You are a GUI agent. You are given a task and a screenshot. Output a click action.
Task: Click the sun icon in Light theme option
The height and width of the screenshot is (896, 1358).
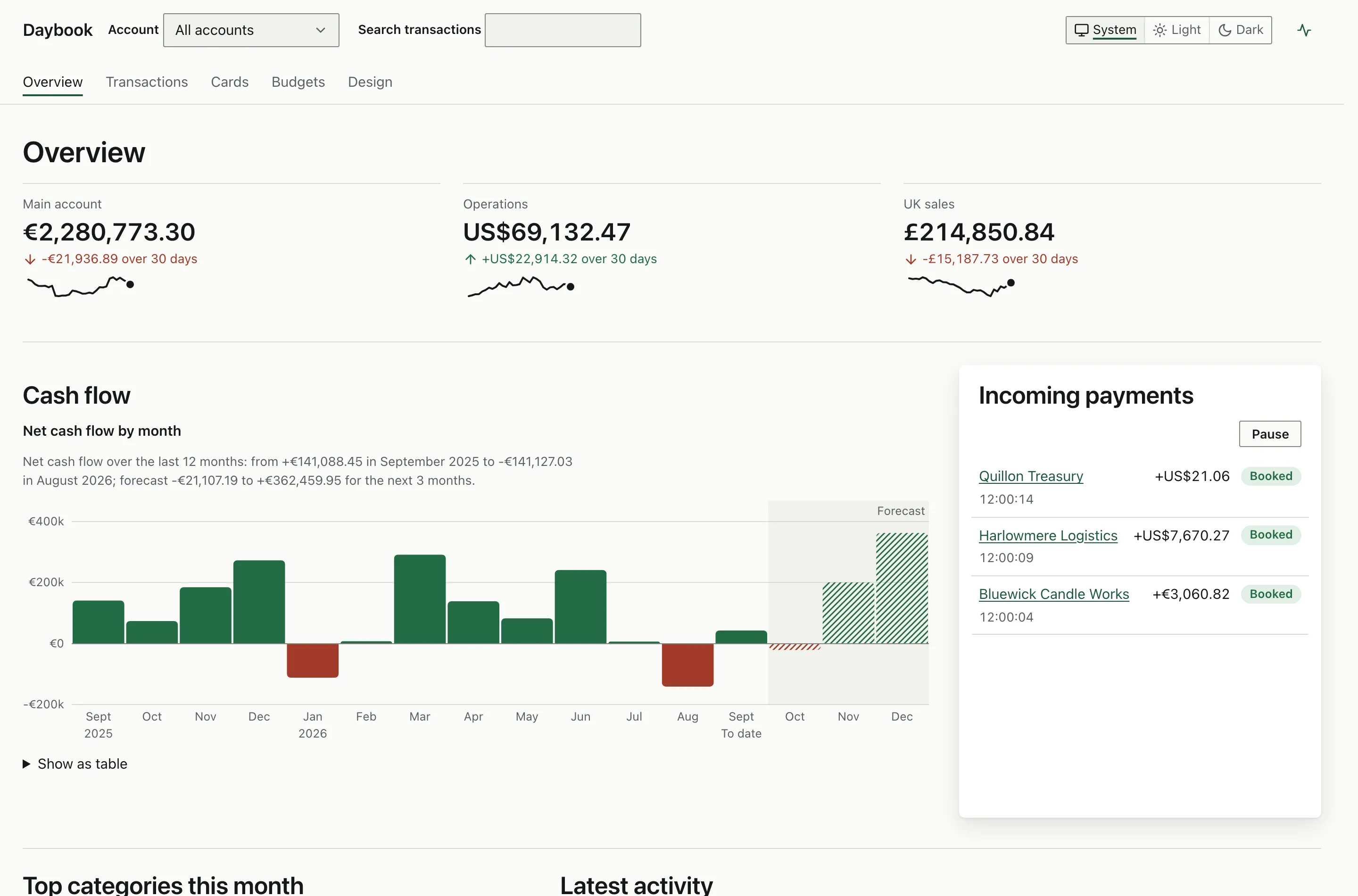(1159, 30)
